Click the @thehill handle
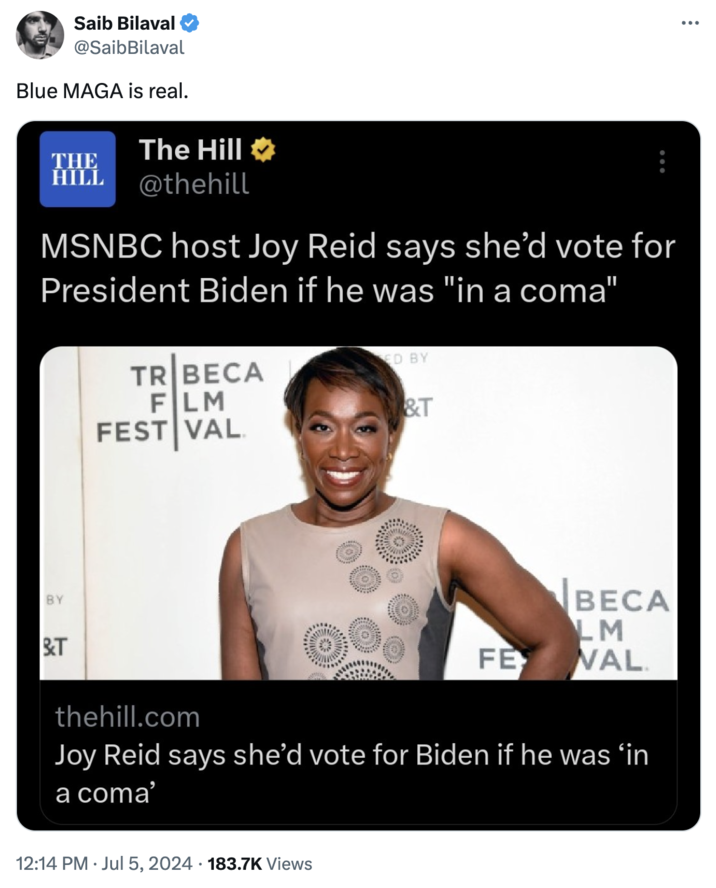This screenshot has width=716, height=888. coord(194,184)
